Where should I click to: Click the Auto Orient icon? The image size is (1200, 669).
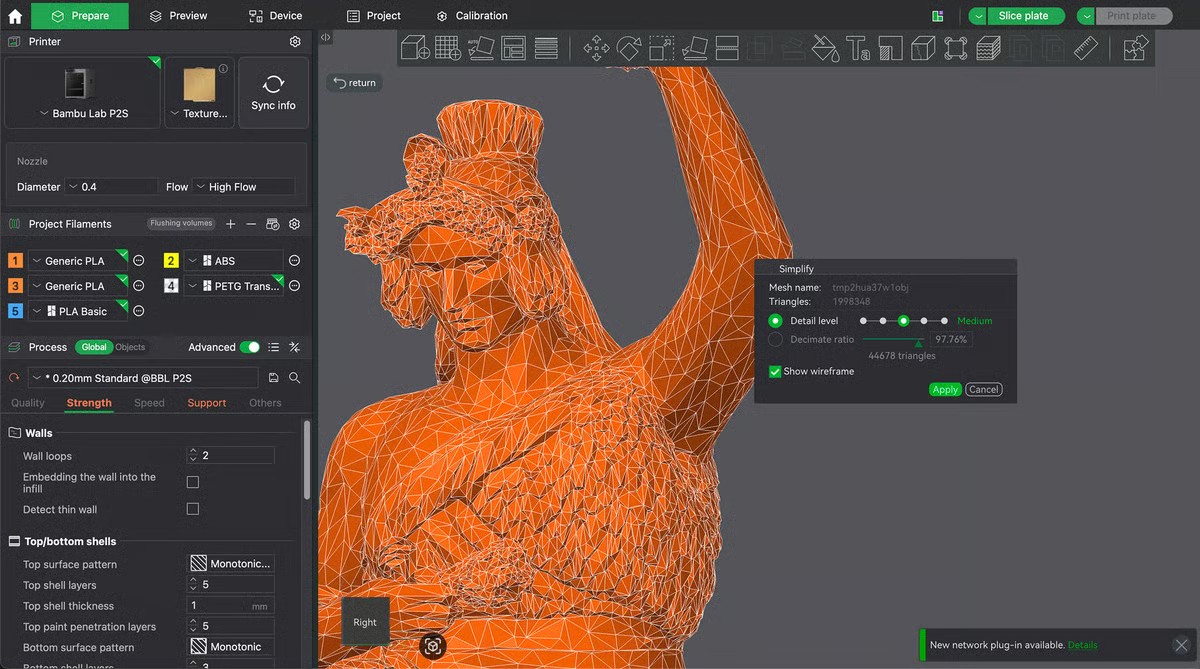coord(481,48)
